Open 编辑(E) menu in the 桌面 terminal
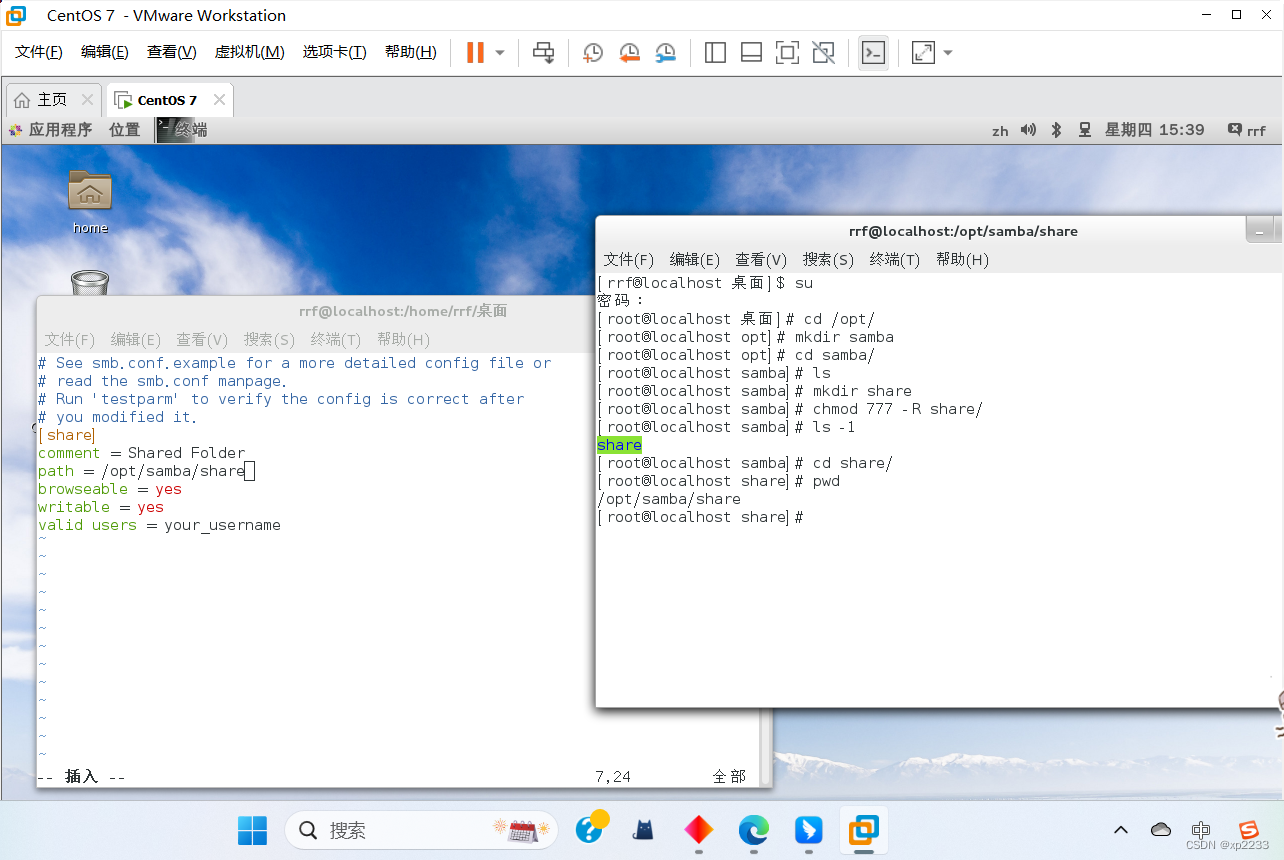Screen dimensions: 1284x860 pos(136,339)
